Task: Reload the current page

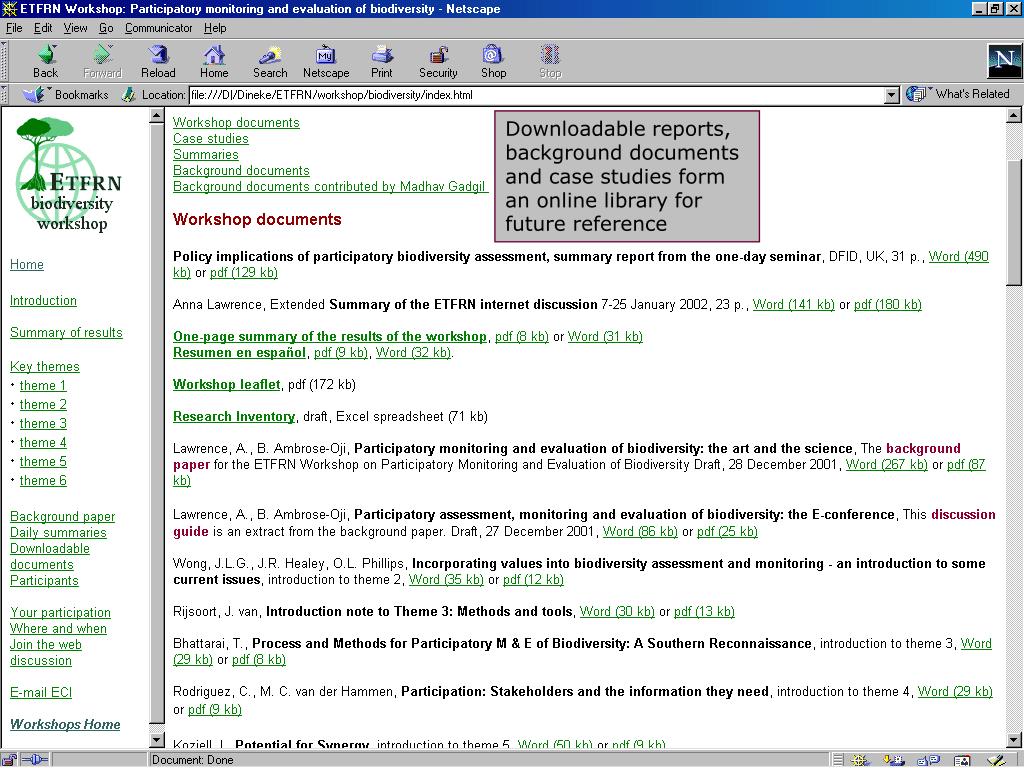Action: point(158,62)
